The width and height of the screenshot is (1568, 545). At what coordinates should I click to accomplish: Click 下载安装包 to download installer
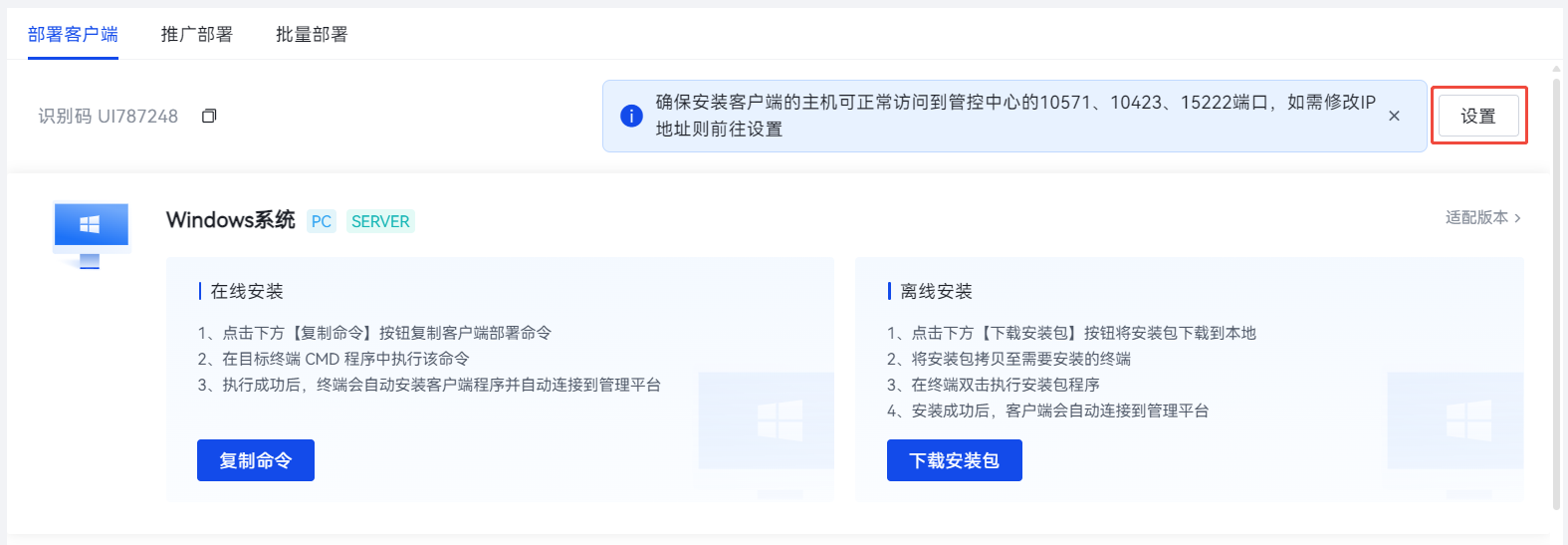click(x=954, y=460)
